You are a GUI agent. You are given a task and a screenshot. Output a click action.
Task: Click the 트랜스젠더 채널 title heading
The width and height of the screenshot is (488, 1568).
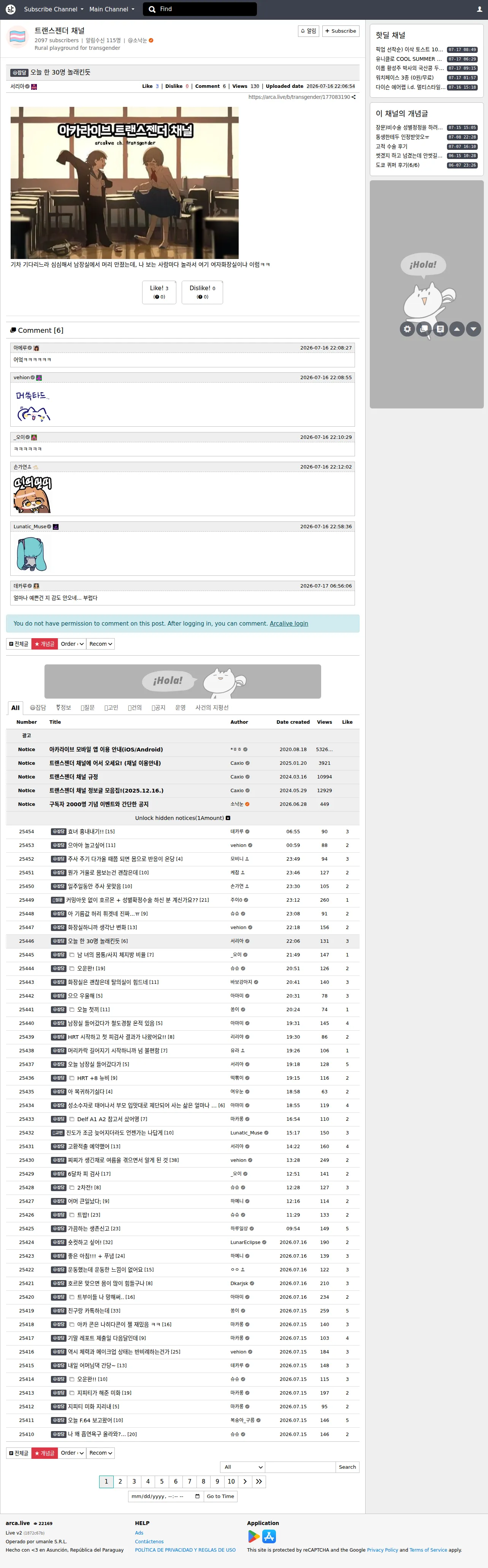click(x=60, y=30)
